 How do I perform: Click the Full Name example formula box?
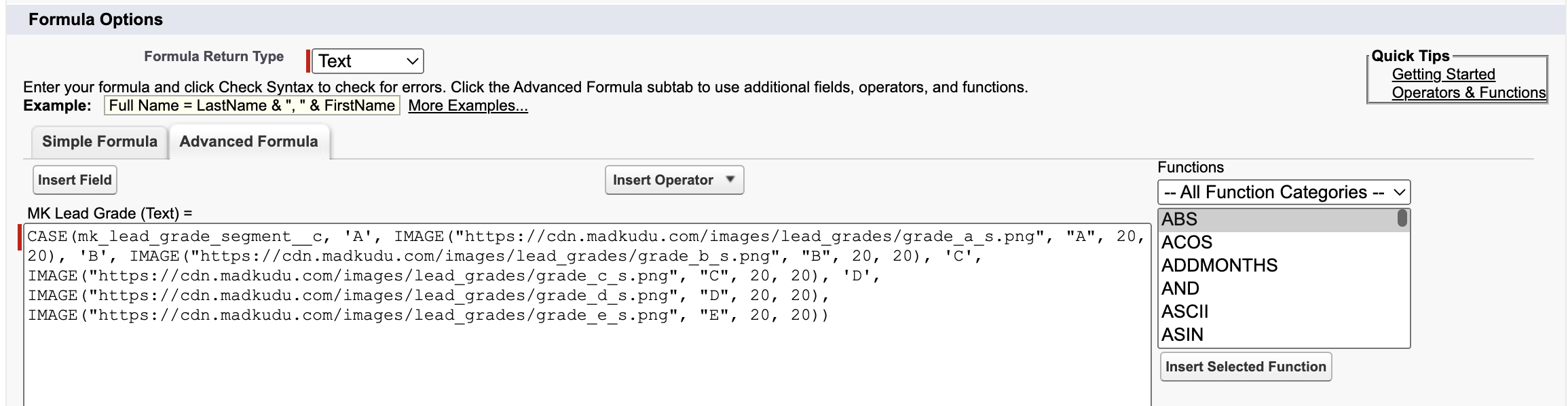[252, 106]
